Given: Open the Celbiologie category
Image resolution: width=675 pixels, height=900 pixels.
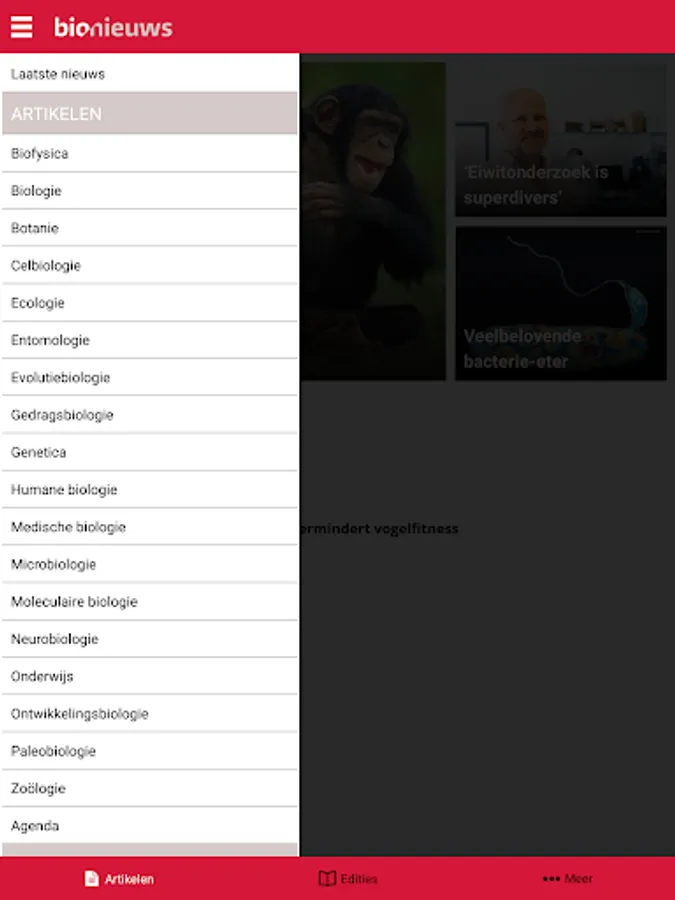Looking at the screenshot, I should [150, 265].
